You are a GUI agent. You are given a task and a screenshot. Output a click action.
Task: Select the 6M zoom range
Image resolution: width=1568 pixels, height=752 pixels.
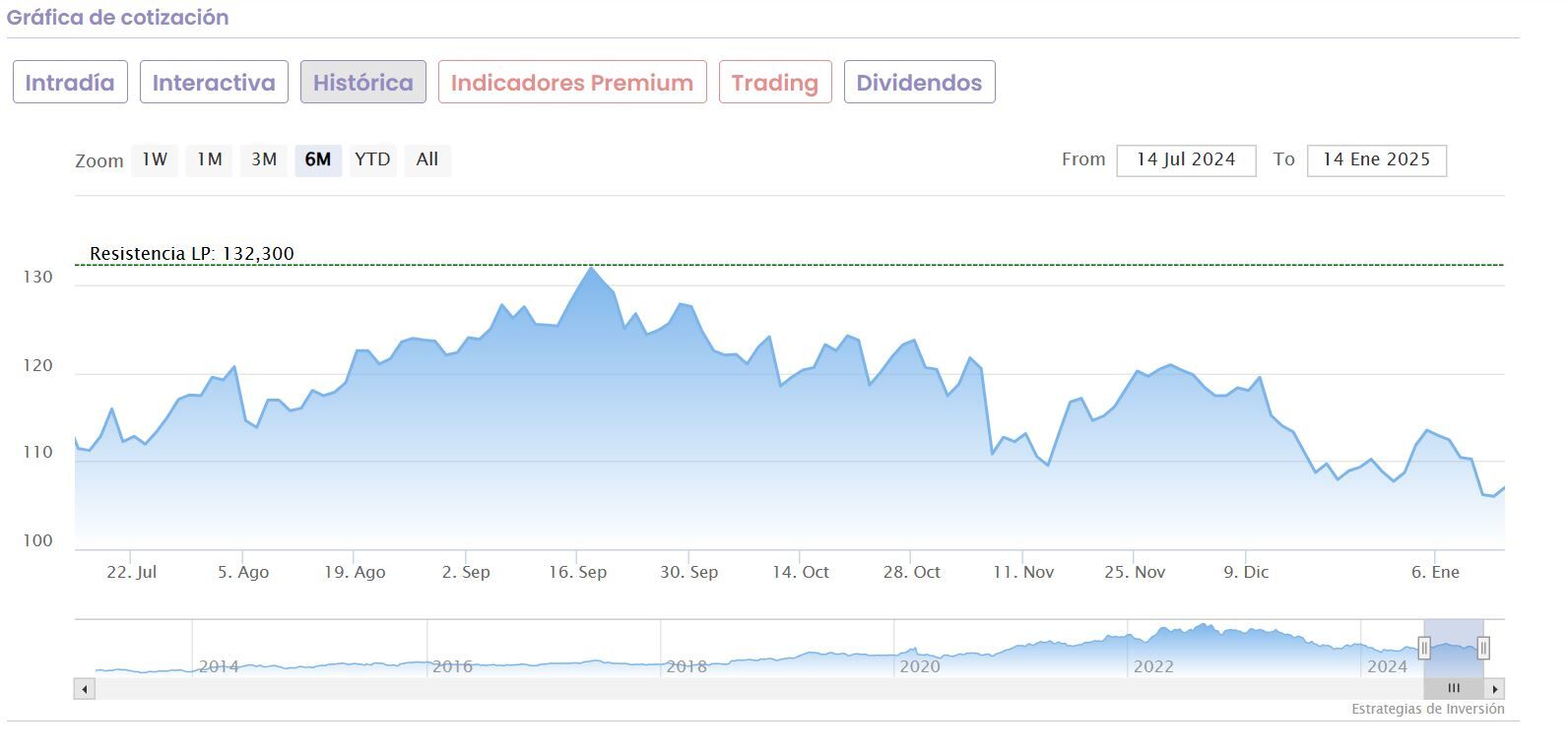[x=318, y=159]
